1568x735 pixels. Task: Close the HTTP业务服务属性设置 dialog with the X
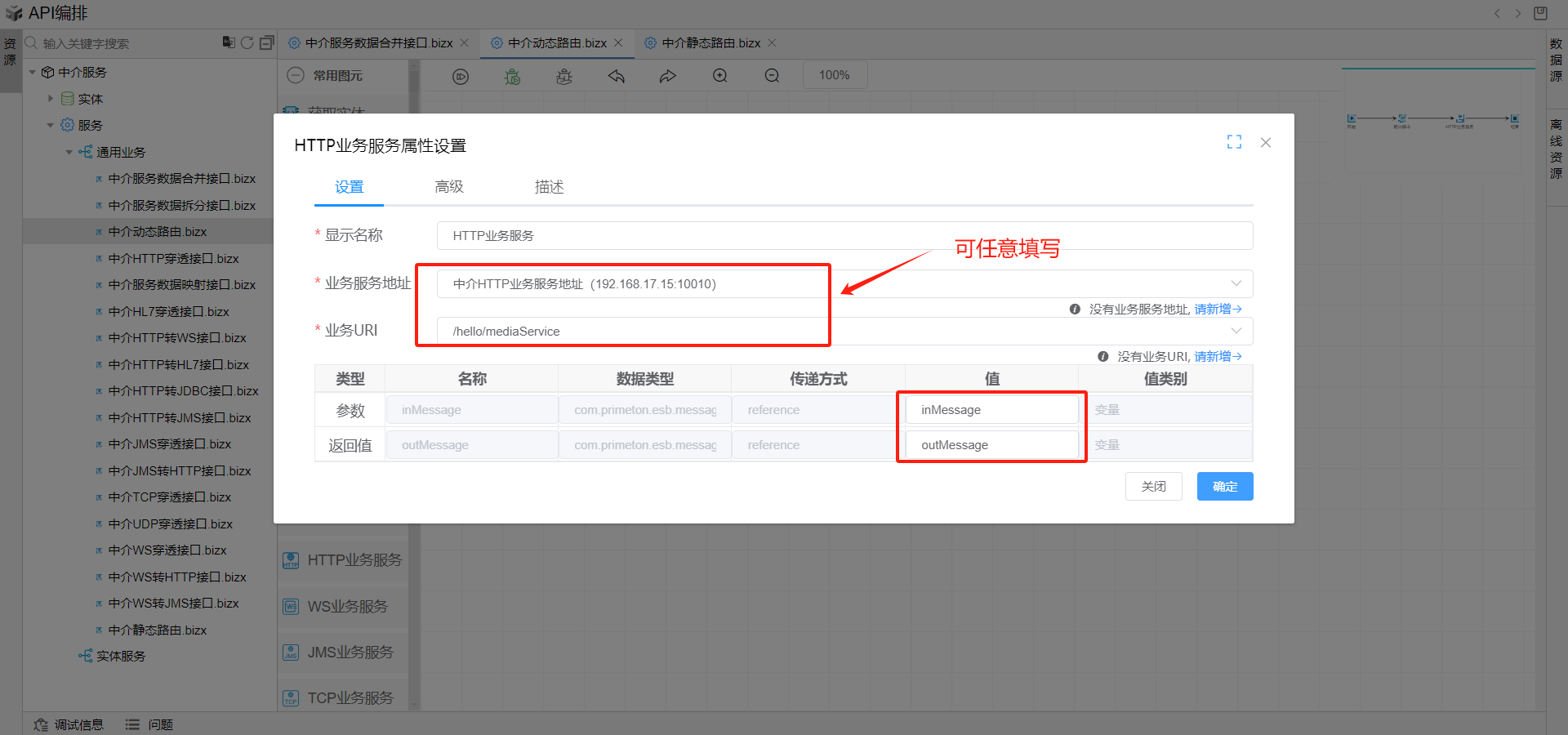coord(1266,142)
